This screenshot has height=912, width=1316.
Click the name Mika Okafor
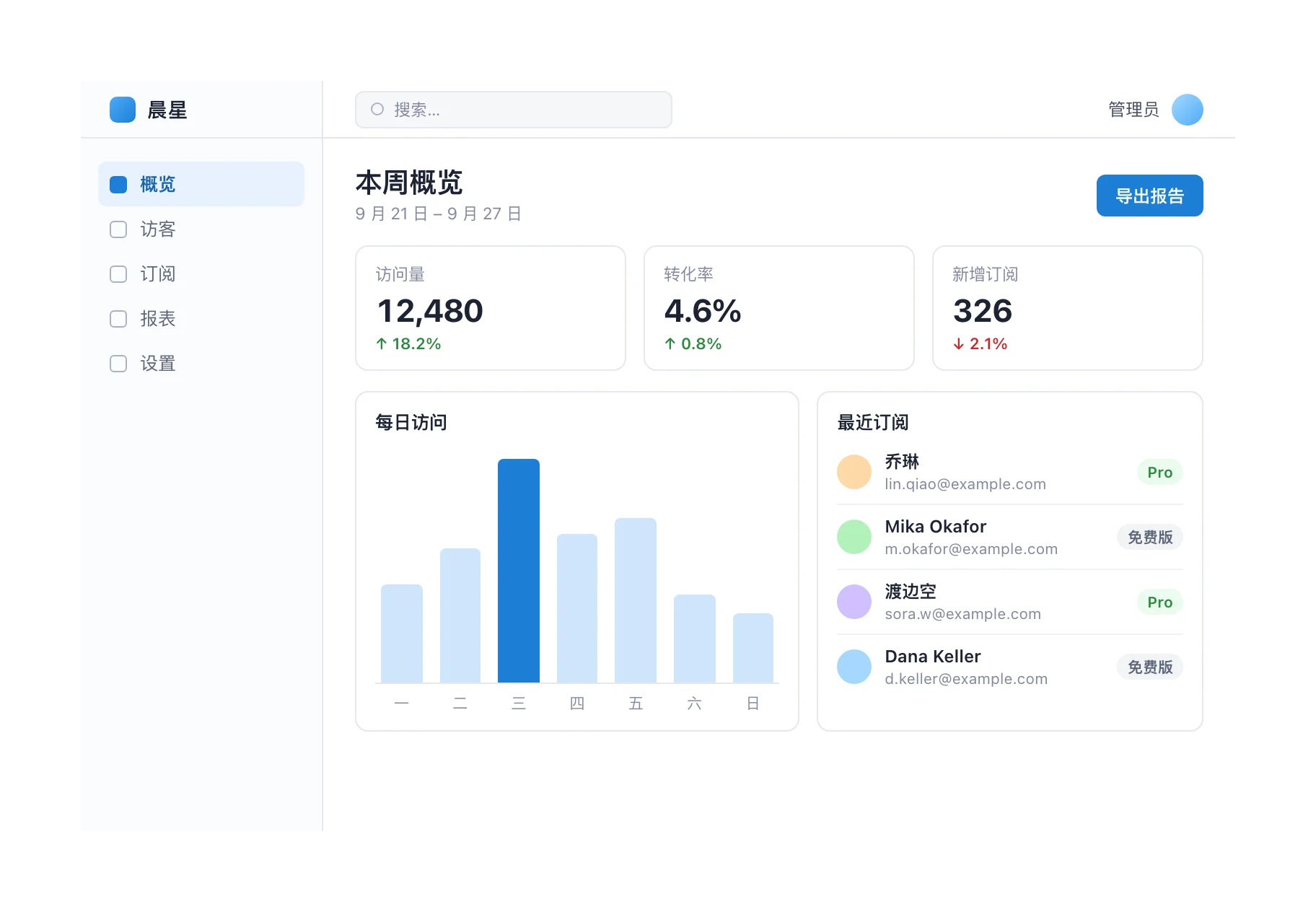936,527
